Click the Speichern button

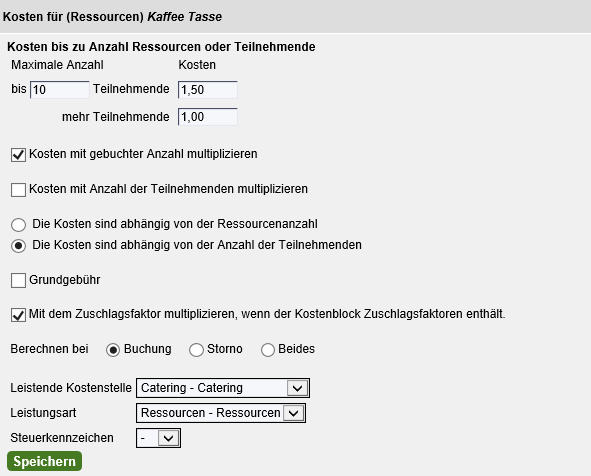tap(44, 461)
